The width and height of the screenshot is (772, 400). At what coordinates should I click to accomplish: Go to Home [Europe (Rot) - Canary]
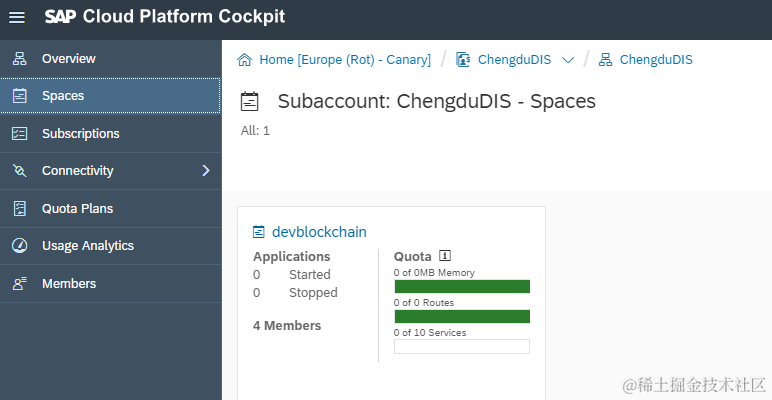(x=345, y=60)
